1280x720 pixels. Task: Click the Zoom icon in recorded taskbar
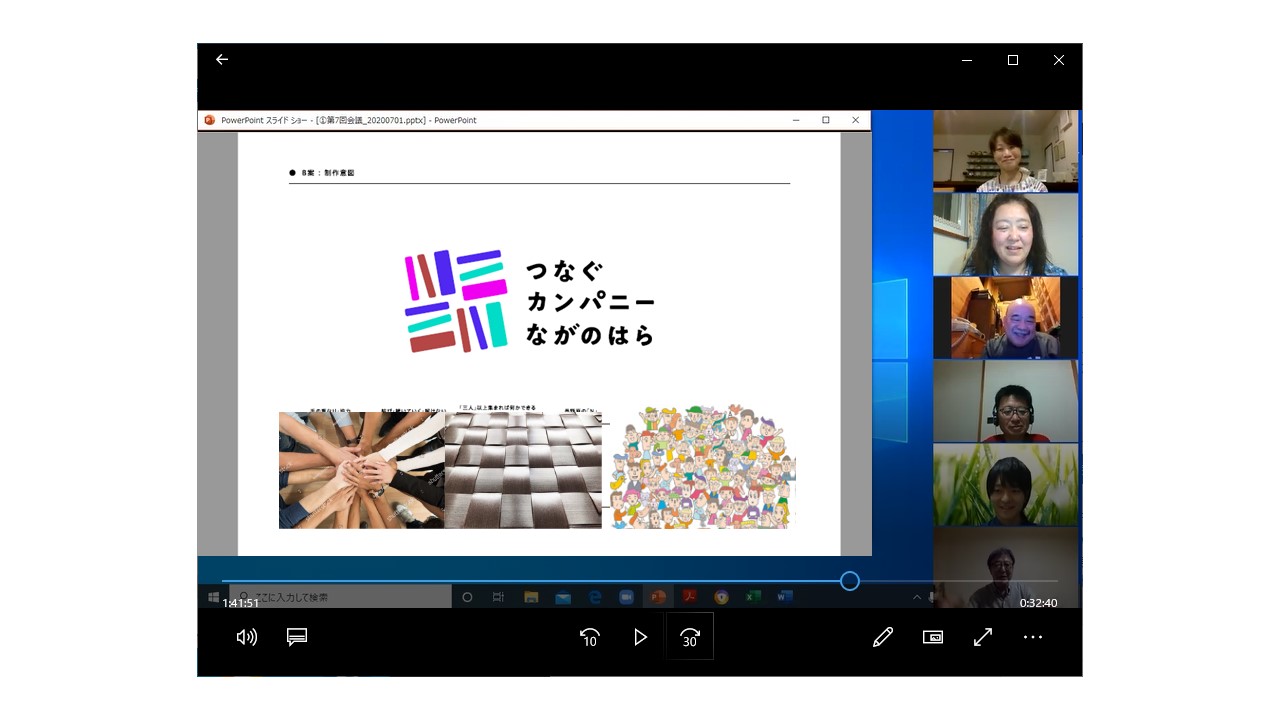626,597
